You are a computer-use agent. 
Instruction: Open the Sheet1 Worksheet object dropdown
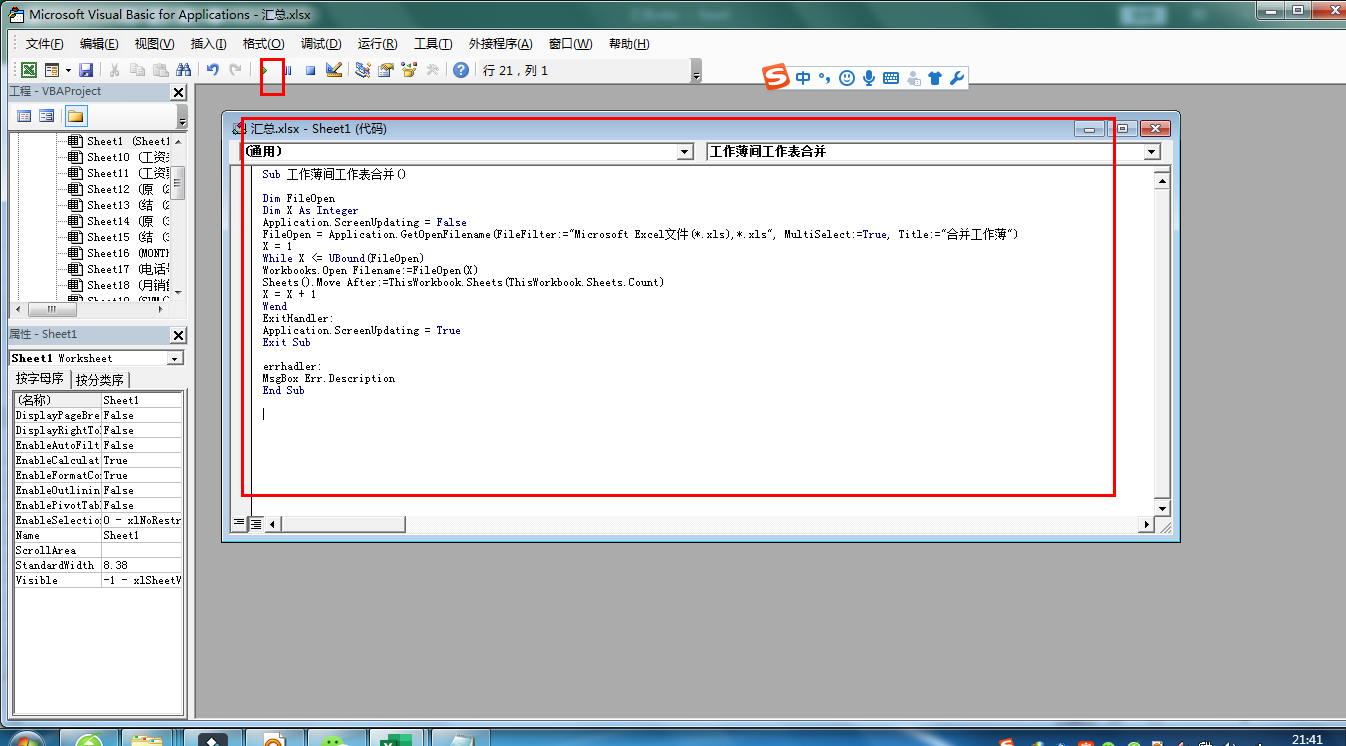click(175, 358)
